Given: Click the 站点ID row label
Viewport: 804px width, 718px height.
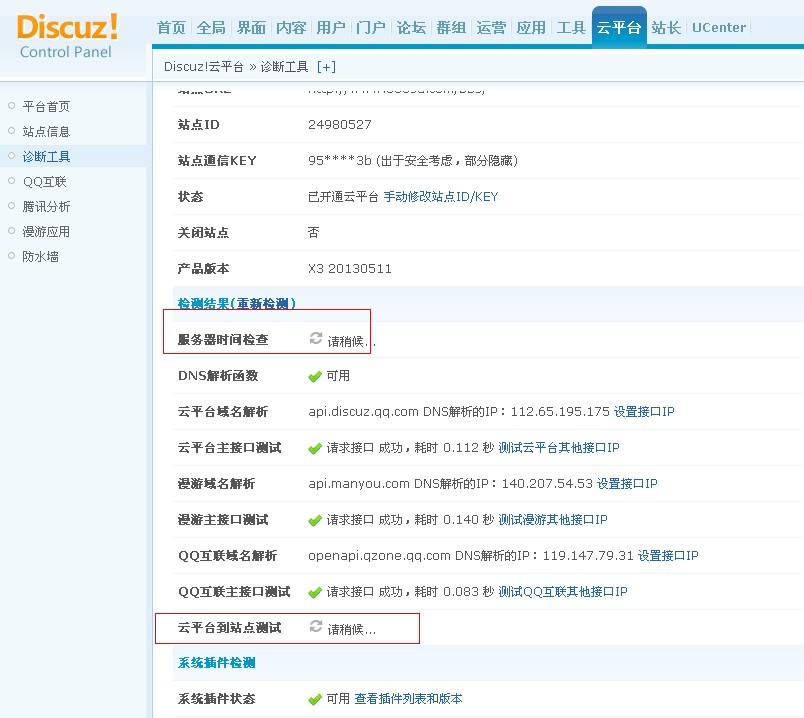Looking at the screenshot, I should point(198,125).
